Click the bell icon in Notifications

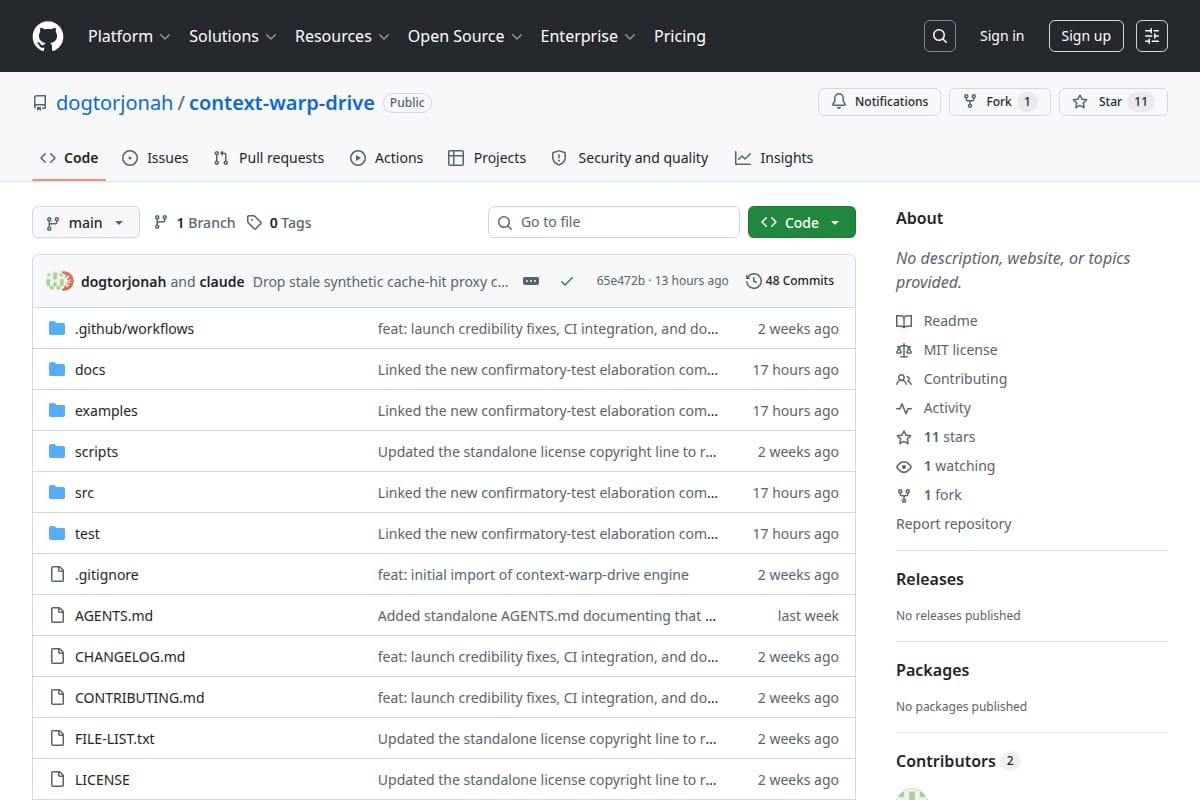(838, 102)
